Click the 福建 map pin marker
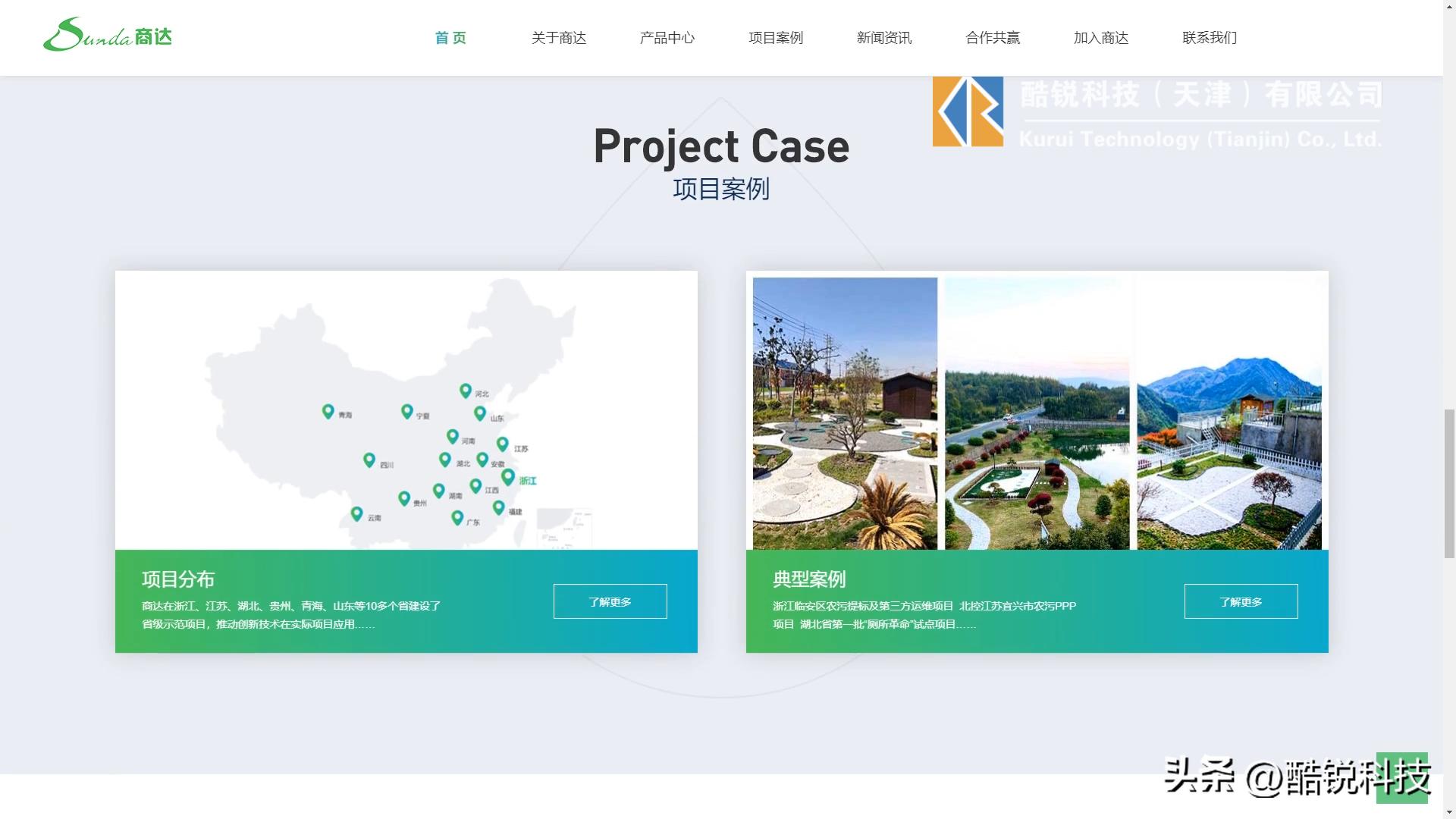Image resolution: width=1456 pixels, height=819 pixels. [x=498, y=507]
